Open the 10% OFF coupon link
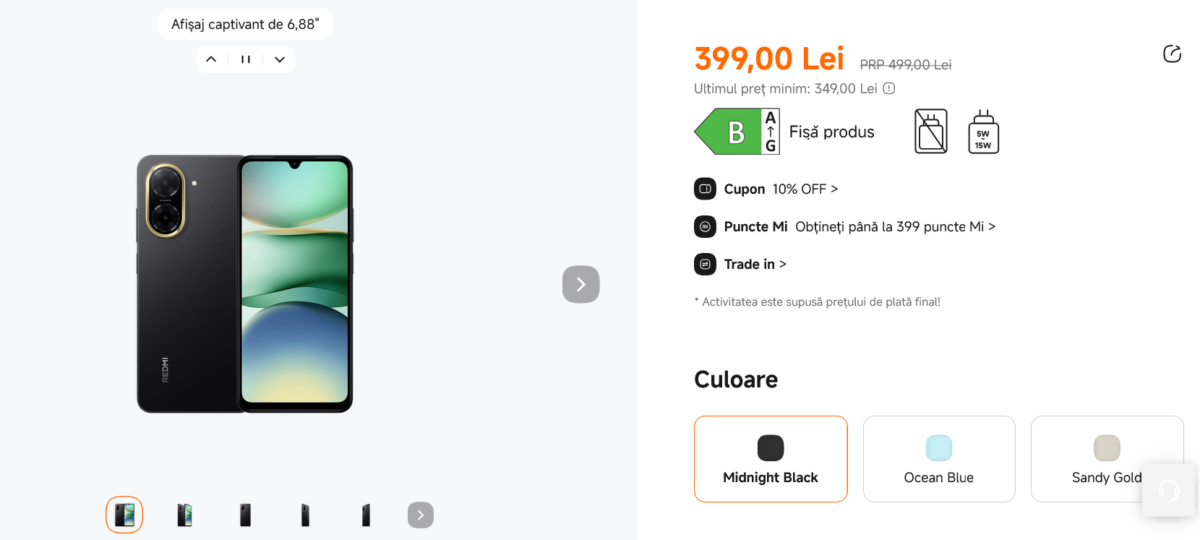The image size is (1200, 540). click(805, 189)
